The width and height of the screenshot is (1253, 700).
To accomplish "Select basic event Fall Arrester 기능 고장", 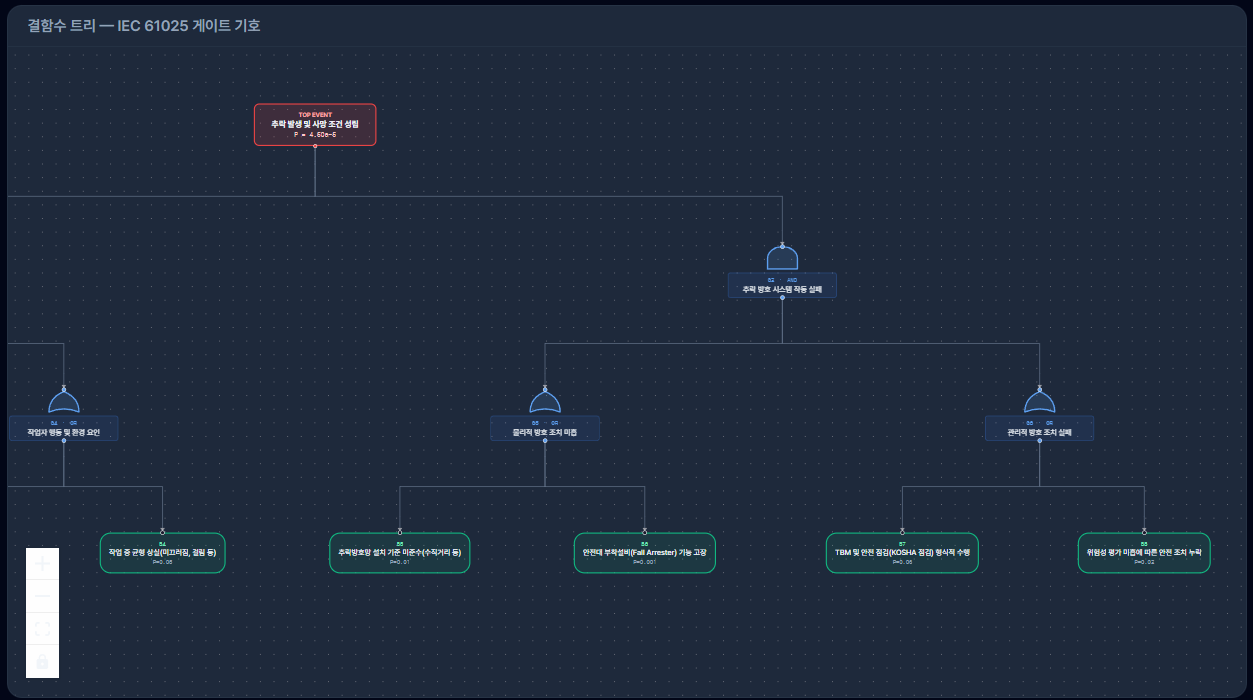I will pos(644,553).
